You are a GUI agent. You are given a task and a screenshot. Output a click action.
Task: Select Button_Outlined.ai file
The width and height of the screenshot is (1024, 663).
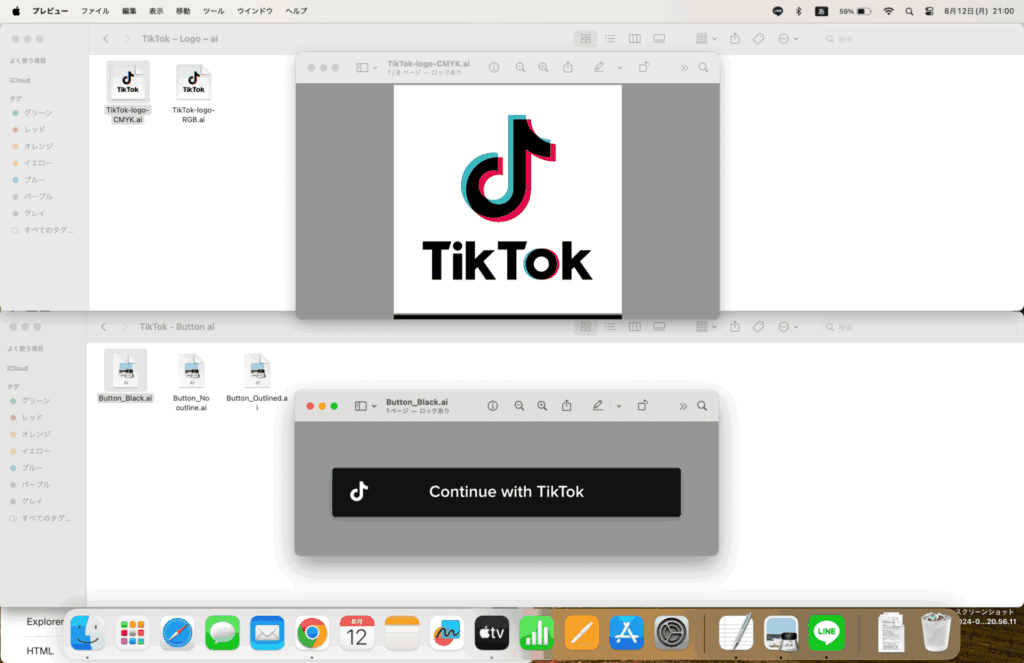257,382
